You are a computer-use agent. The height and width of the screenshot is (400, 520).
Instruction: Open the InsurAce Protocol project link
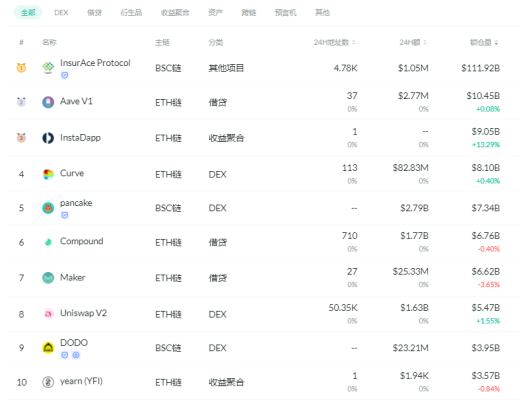[x=95, y=63]
